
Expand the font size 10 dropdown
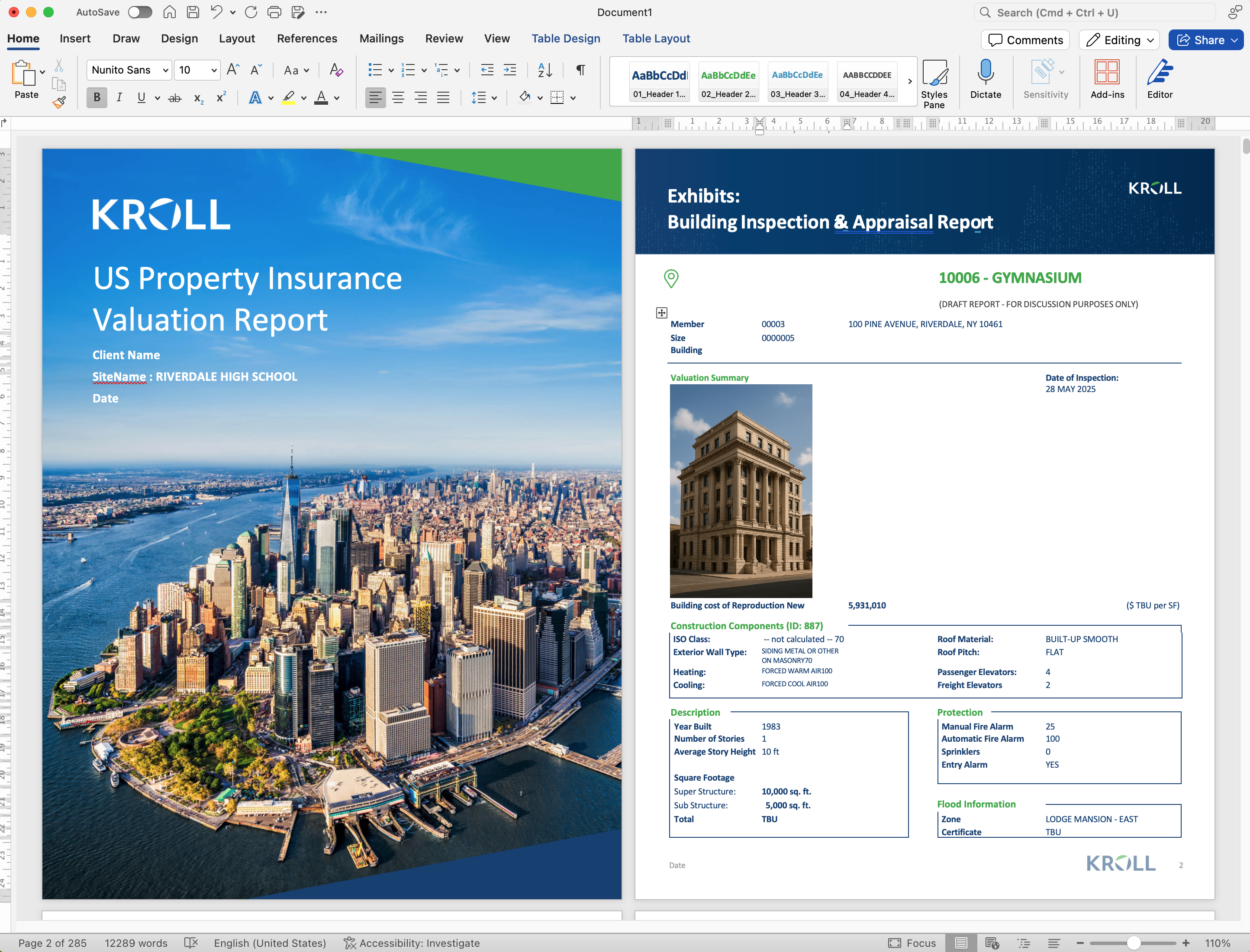[x=214, y=70]
